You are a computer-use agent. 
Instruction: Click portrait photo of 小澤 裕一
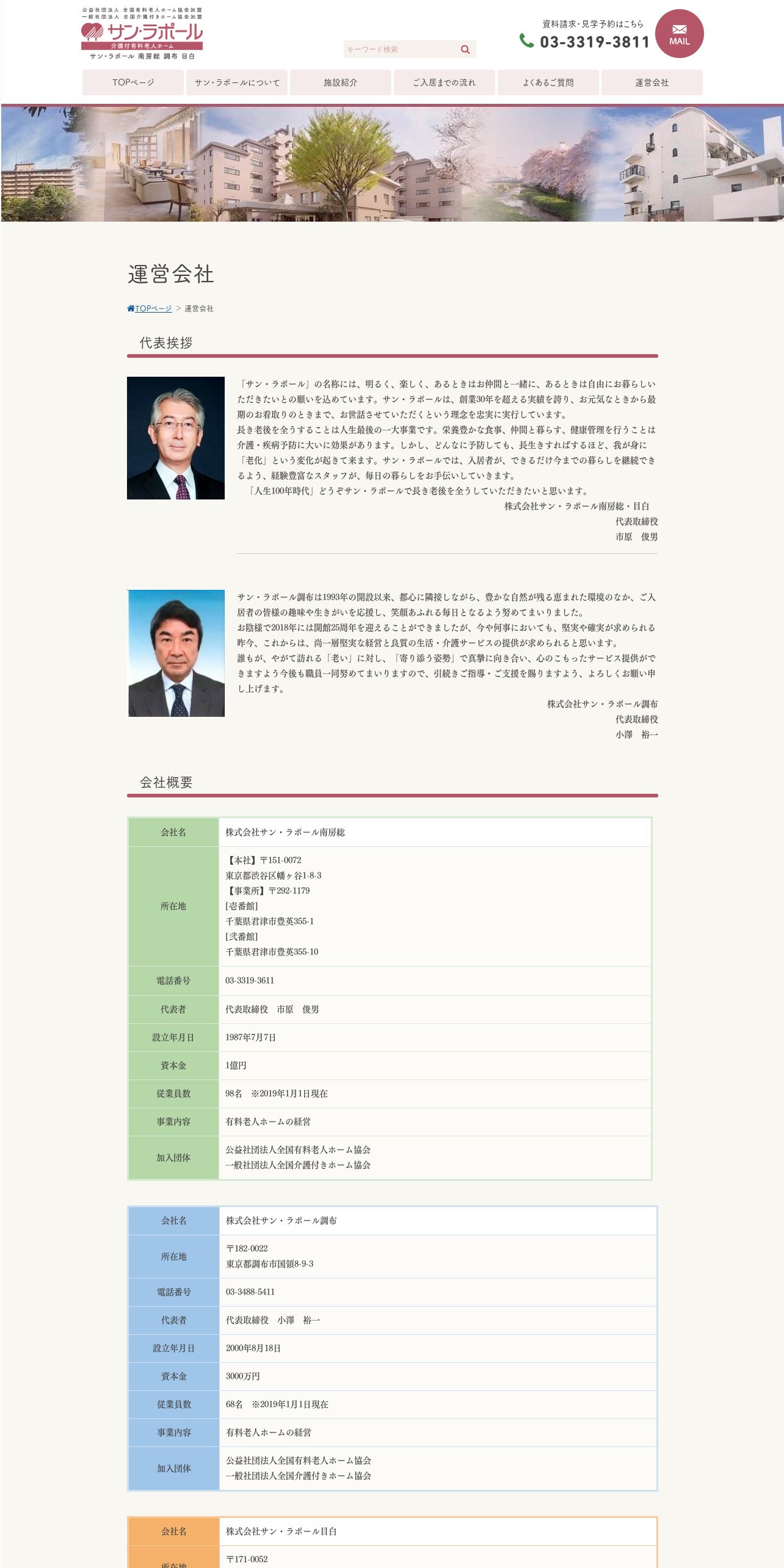pyautogui.click(x=176, y=653)
